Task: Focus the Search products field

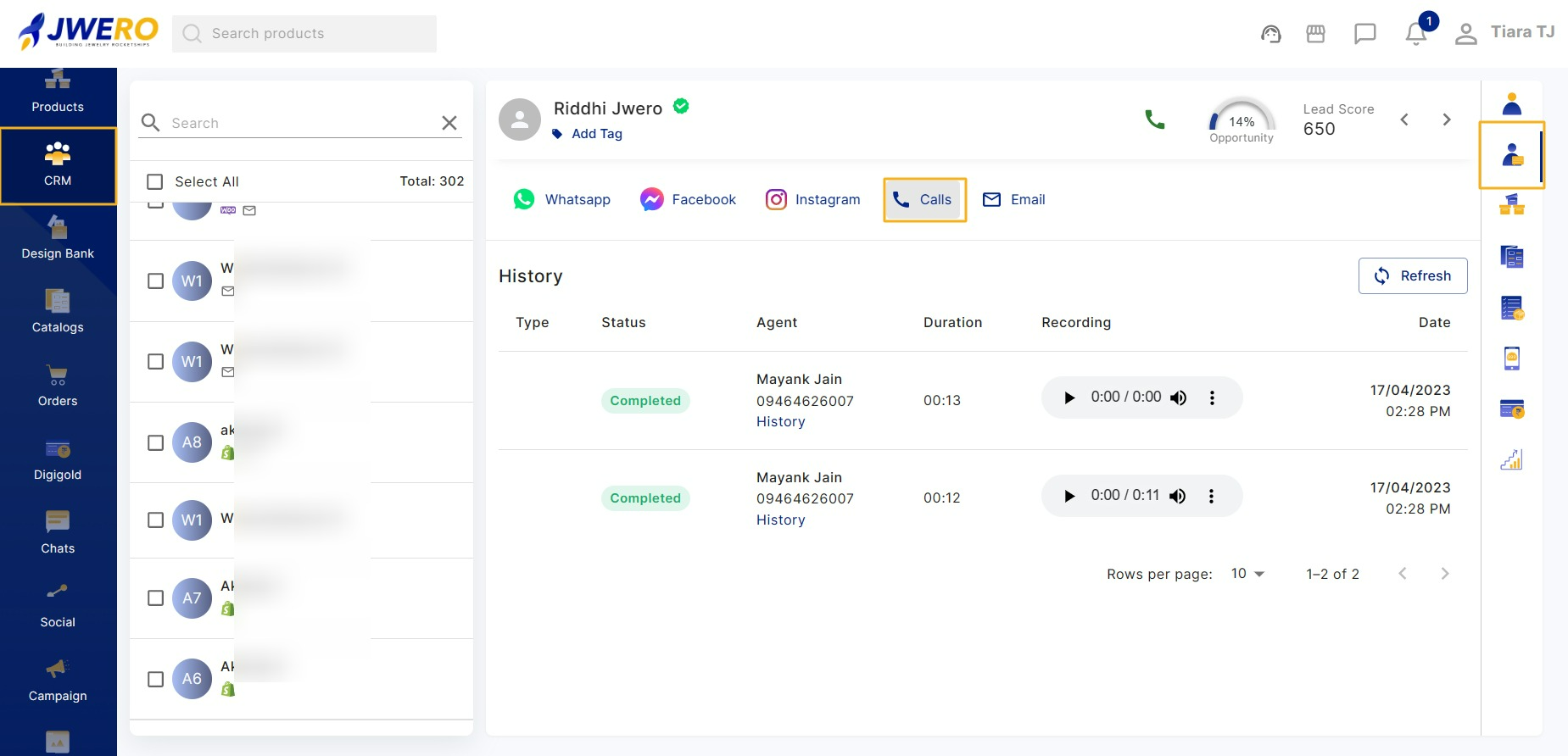Action: pyautogui.click(x=304, y=34)
